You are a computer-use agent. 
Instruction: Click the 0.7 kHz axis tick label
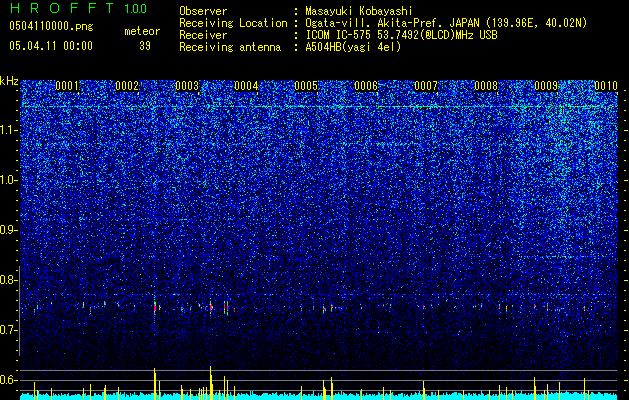click(x=9, y=330)
